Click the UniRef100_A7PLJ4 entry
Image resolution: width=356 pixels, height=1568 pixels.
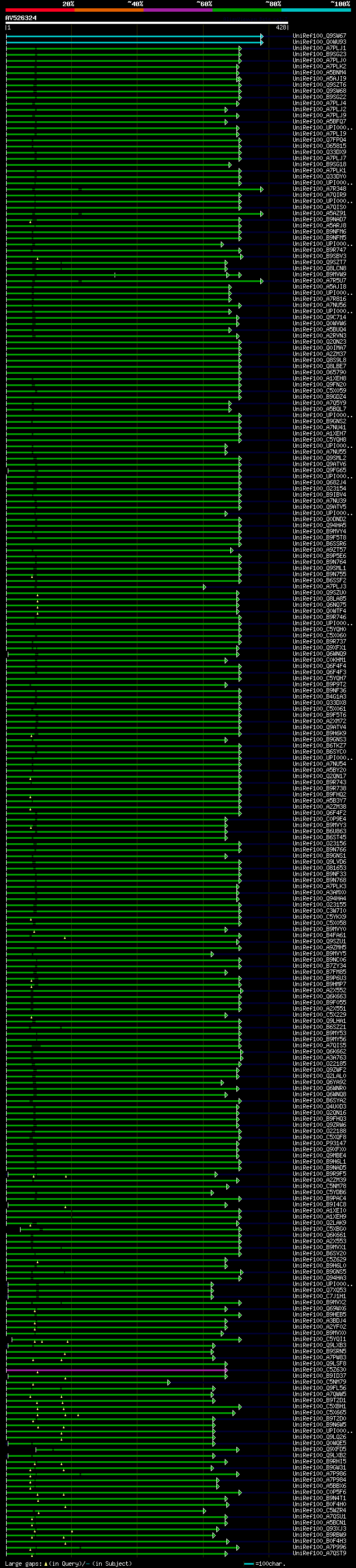tap(319, 103)
